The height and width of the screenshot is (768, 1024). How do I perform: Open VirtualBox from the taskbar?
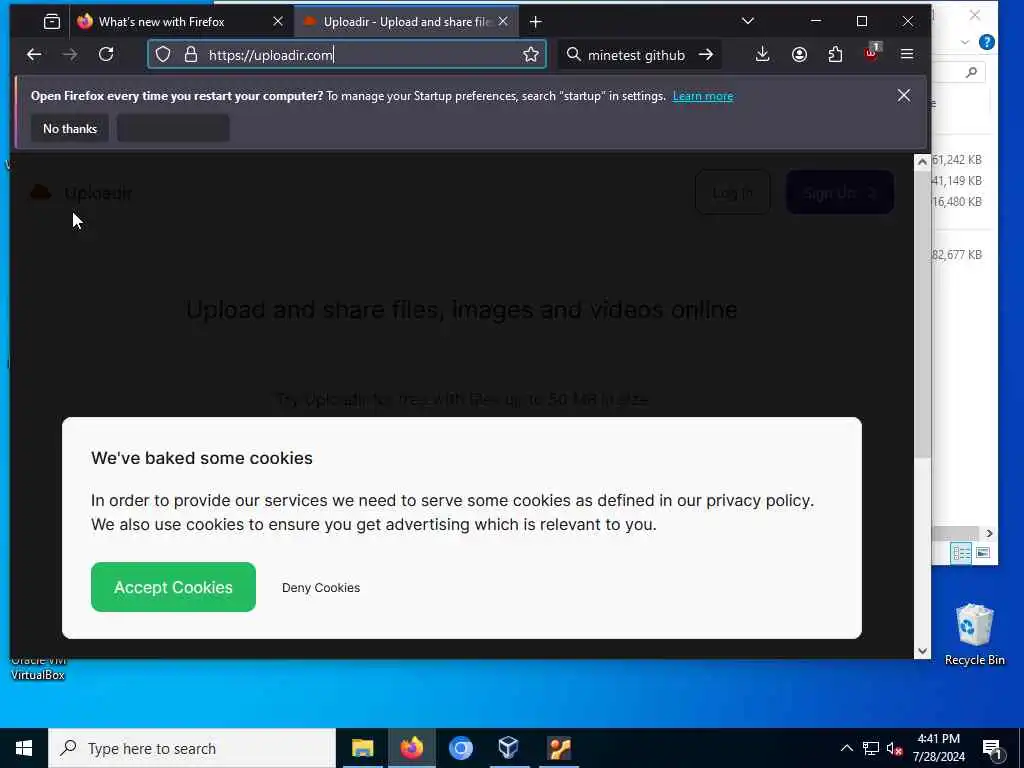tap(509, 748)
